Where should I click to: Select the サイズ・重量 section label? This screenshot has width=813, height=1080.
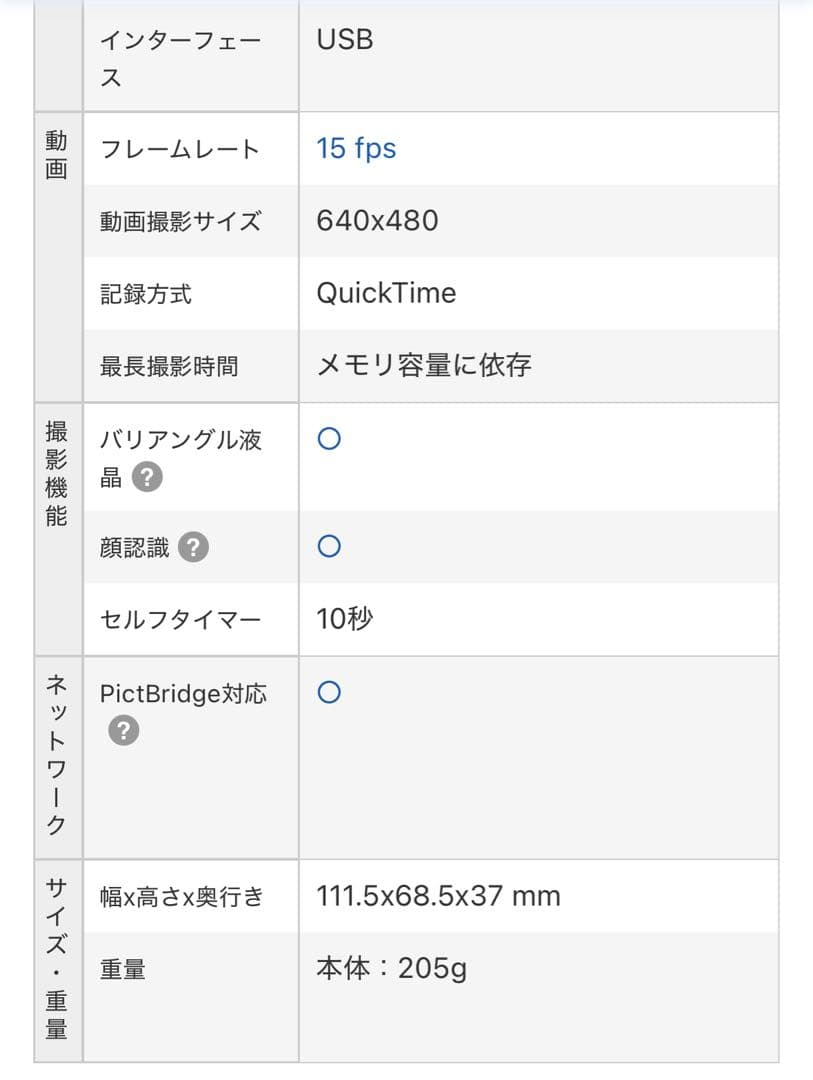click(57, 960)
